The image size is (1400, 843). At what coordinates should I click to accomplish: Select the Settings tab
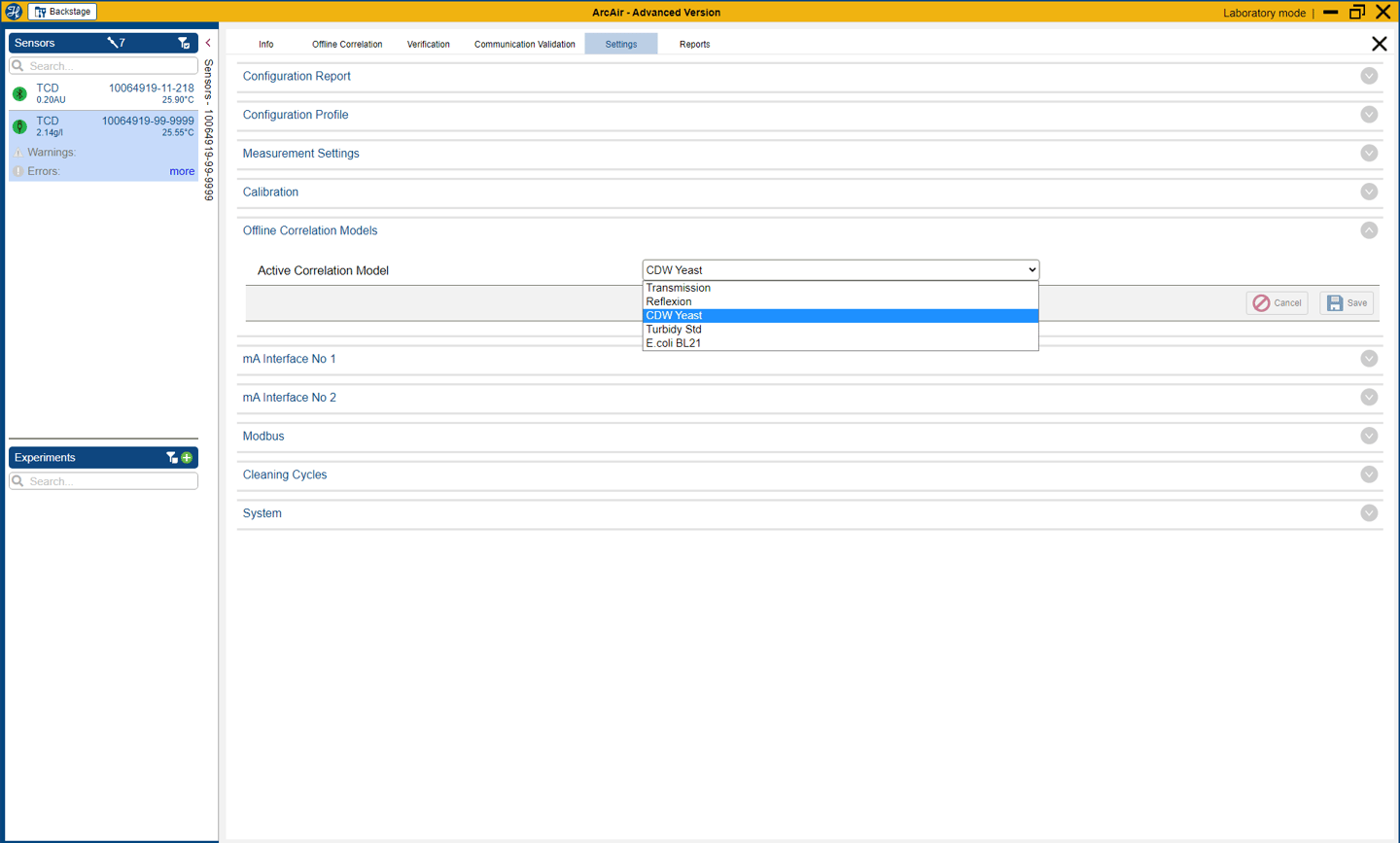(621, 44)
